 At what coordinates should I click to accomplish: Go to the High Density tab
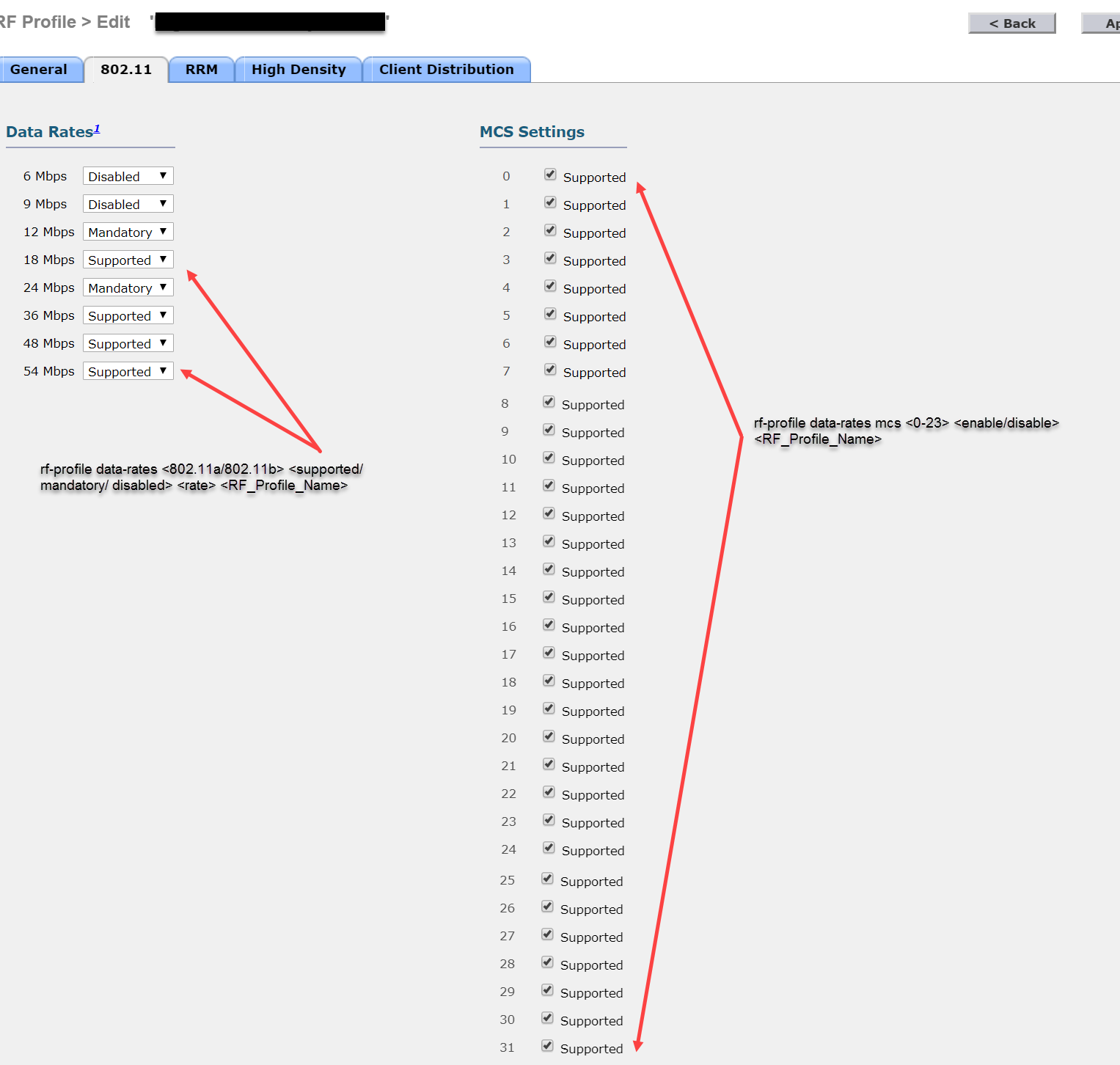(x=298, y=70)
